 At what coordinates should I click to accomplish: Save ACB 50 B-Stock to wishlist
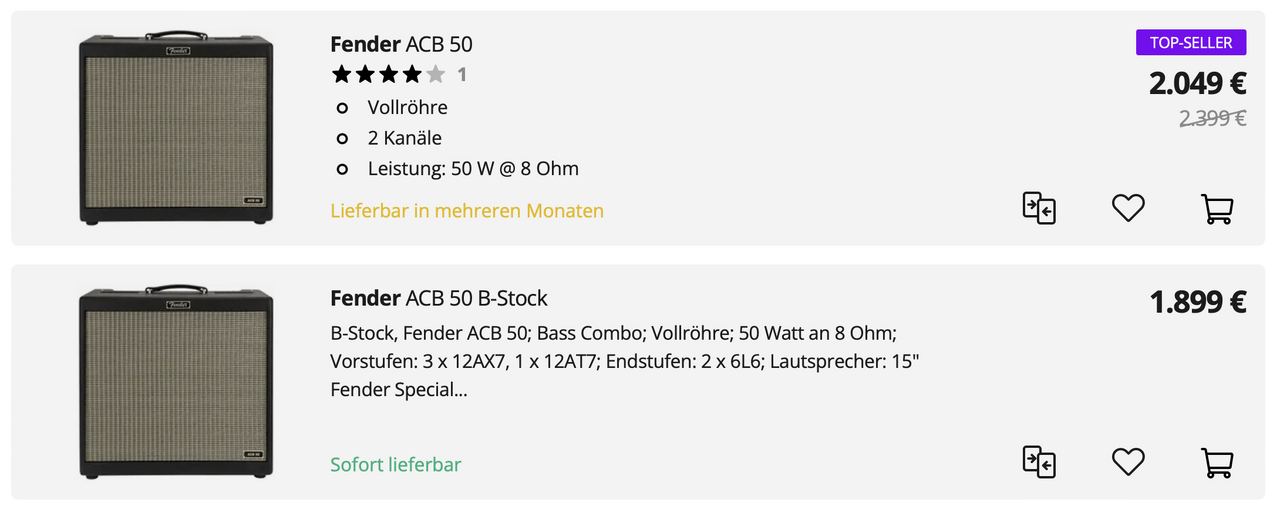[1128, 462]
